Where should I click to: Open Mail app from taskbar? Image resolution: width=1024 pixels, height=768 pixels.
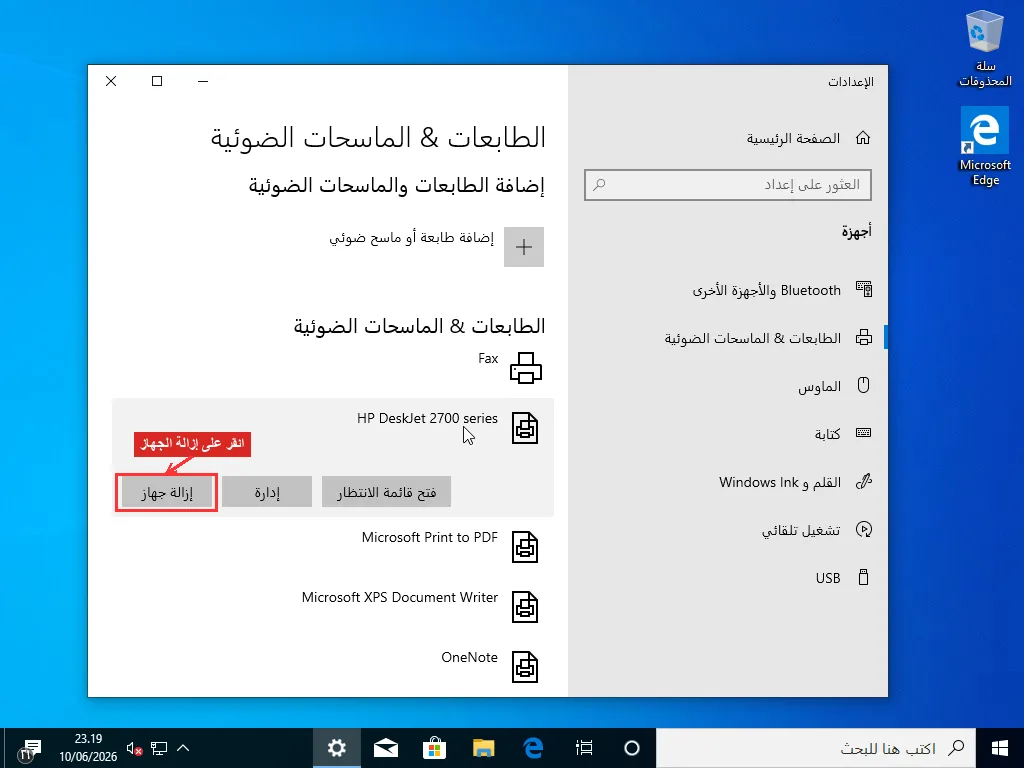point(385,748)
